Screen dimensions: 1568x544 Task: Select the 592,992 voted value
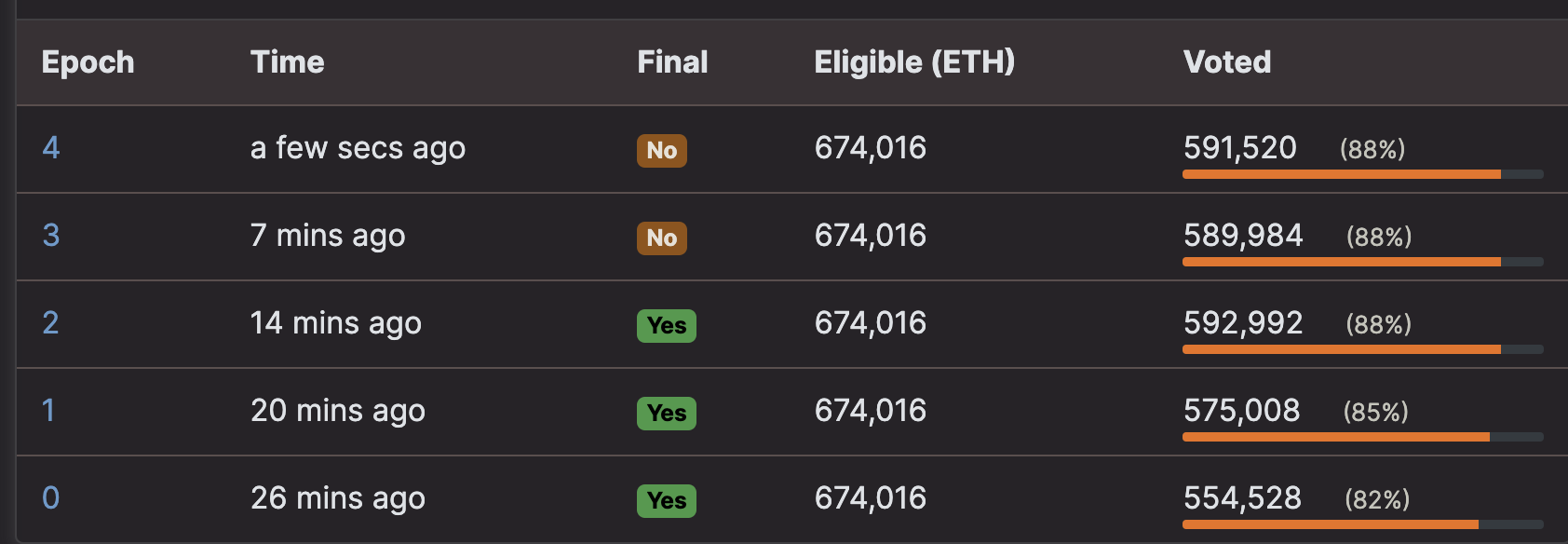[x=1243, y=323]
